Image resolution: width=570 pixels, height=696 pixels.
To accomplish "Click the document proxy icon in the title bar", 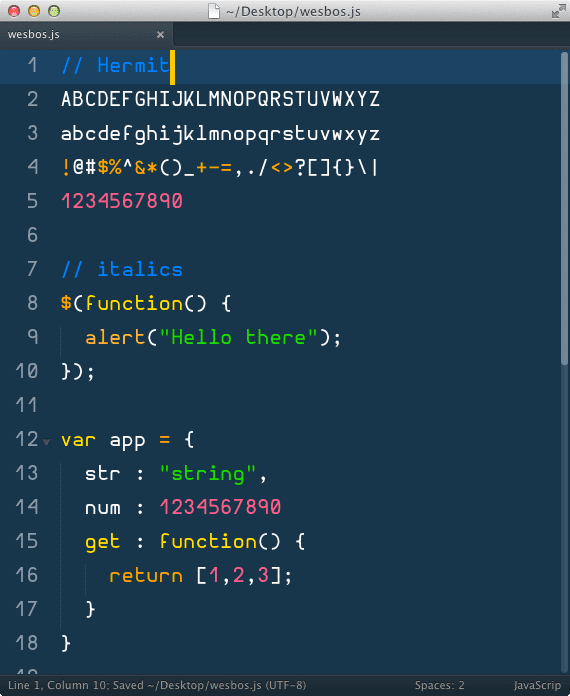I will tap(214, 11).
